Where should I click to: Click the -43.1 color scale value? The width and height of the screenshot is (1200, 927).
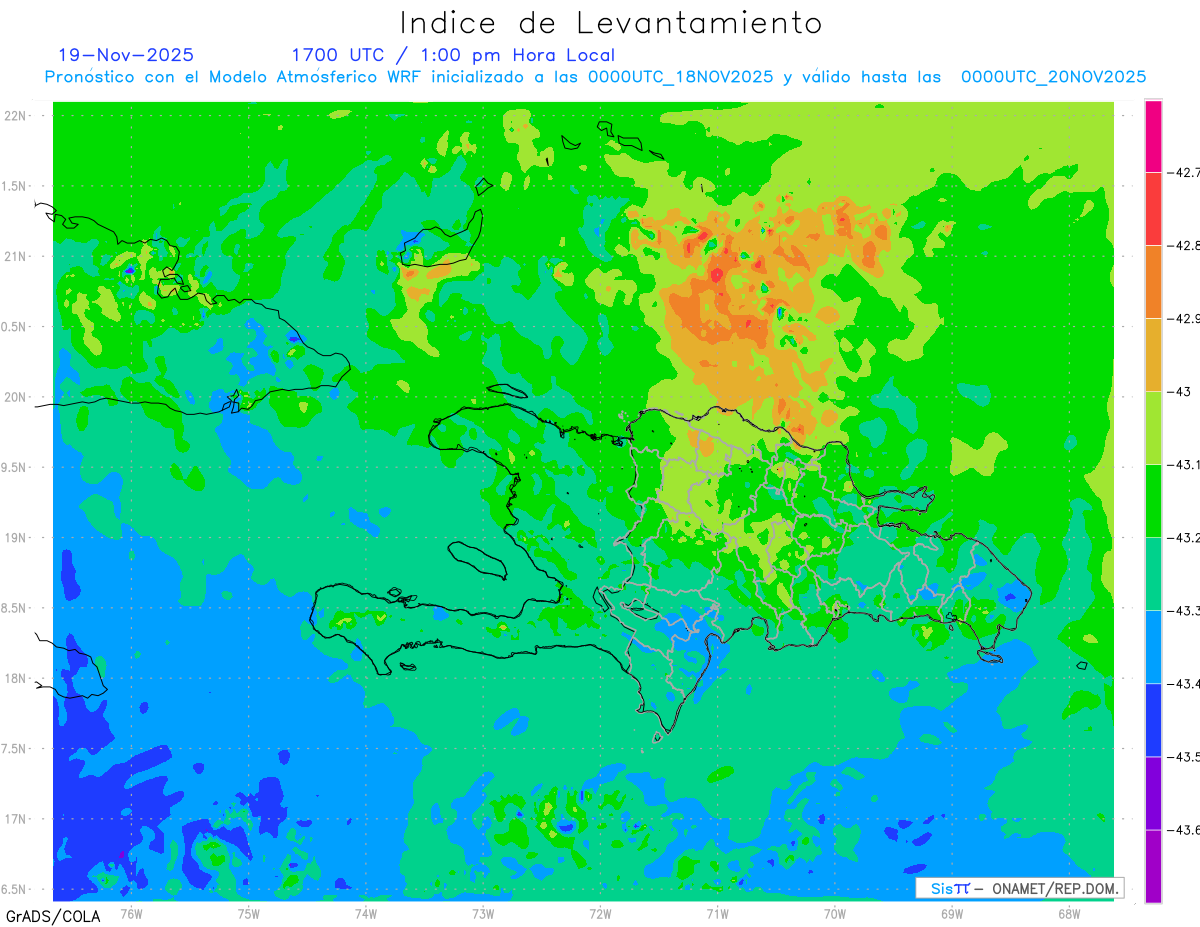pyautogui.click(x=1184, y=465)
